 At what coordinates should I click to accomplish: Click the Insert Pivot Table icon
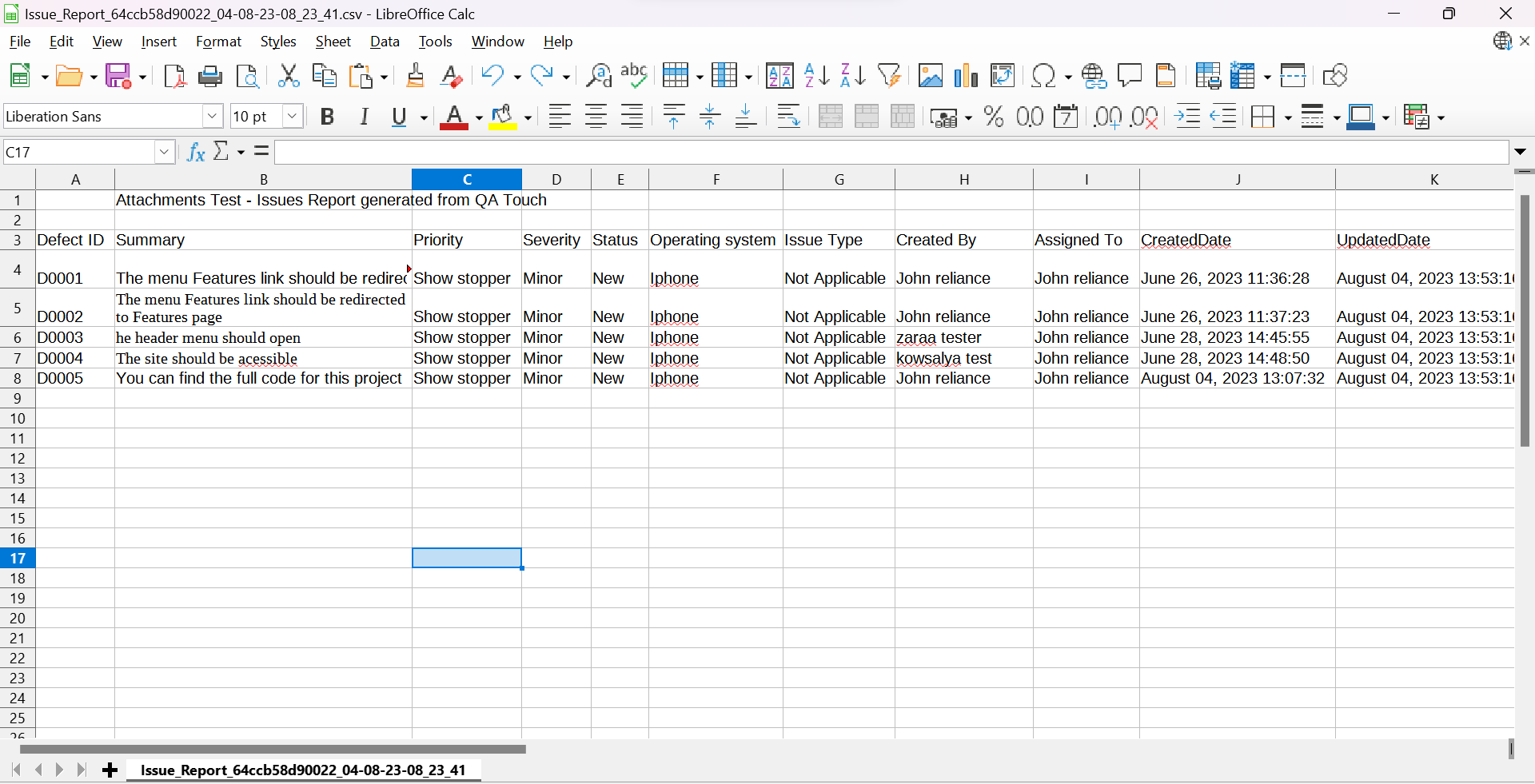(1003, 76)
